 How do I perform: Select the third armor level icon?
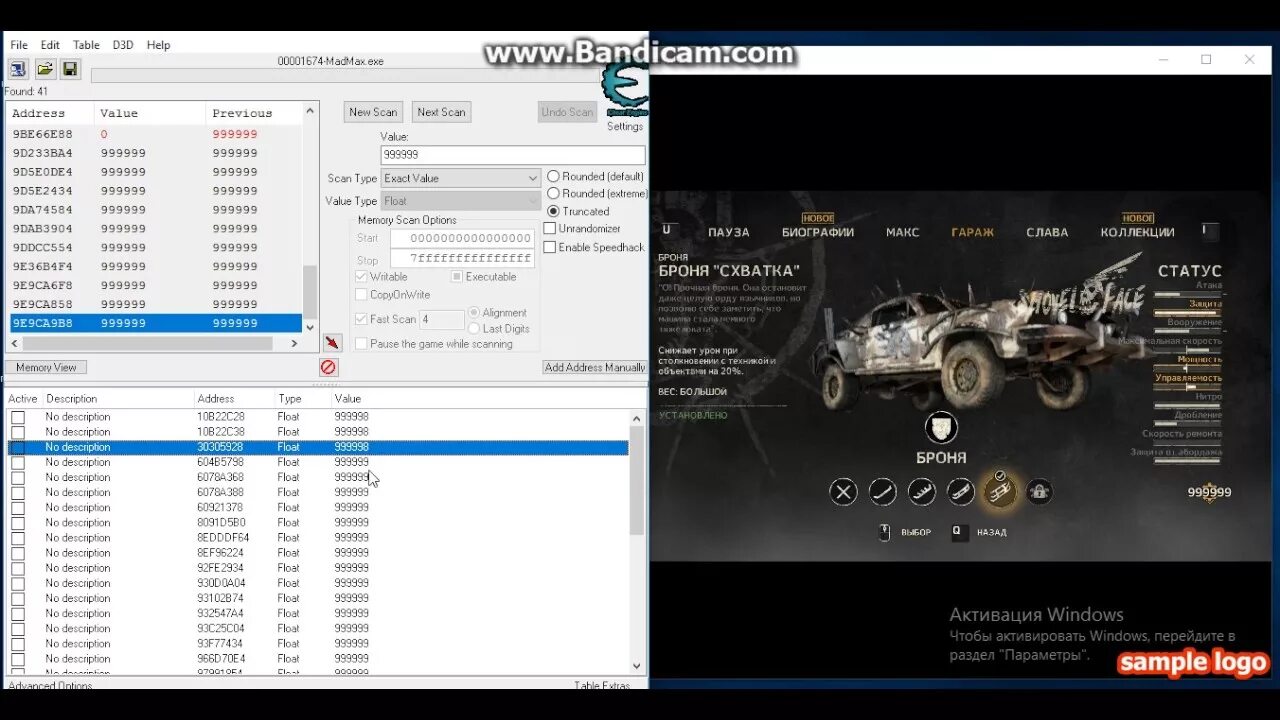point(960,491)
